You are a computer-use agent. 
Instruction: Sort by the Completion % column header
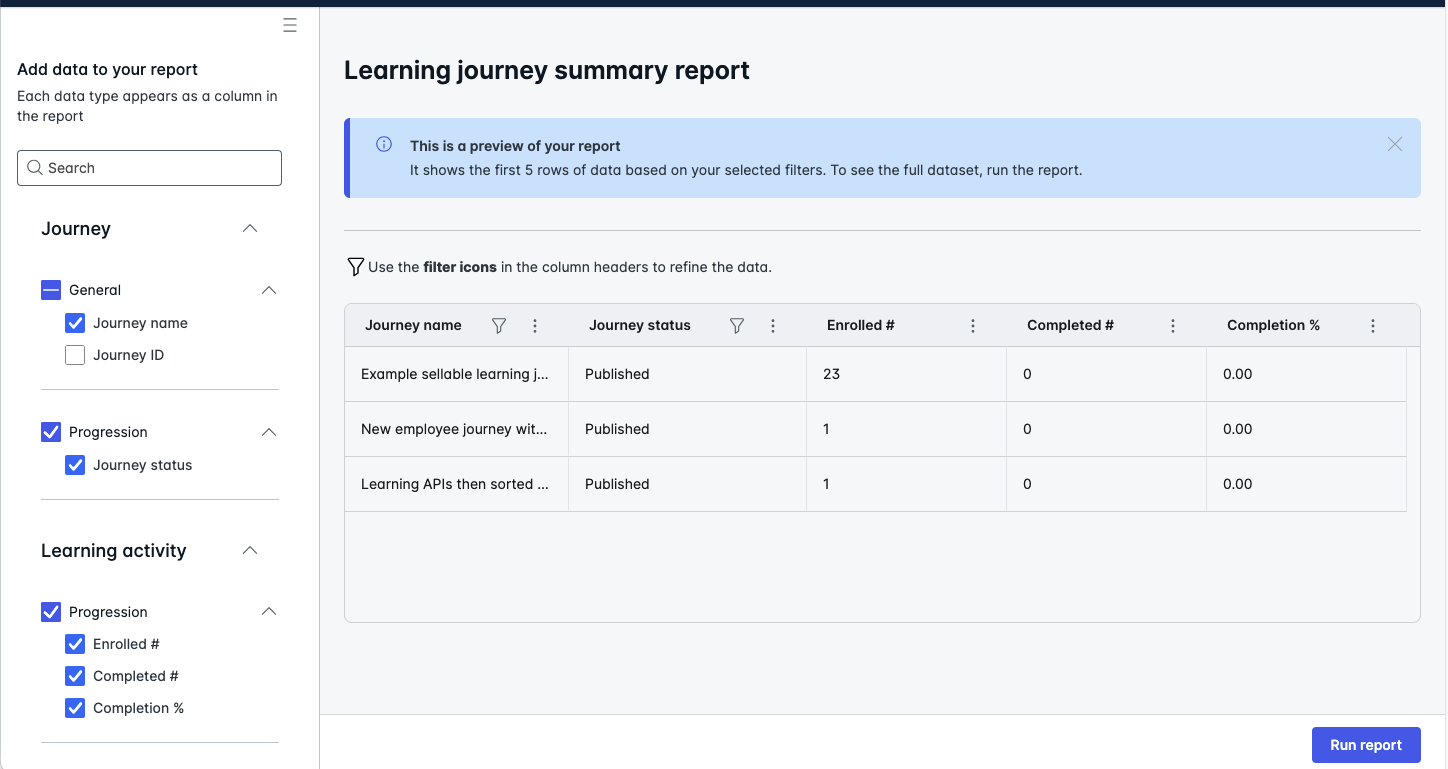point(1273,326)
